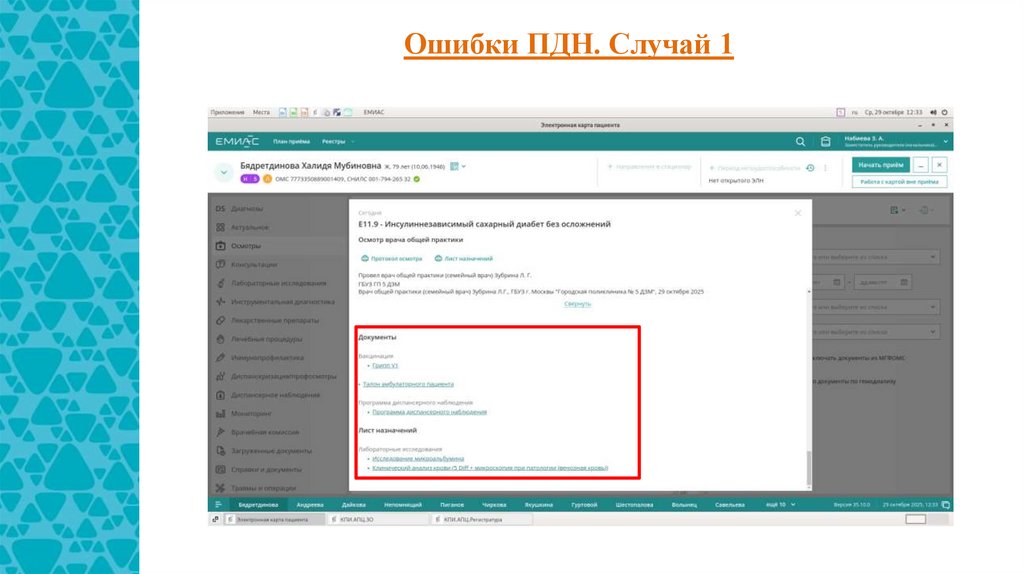Open Загруженные документы in the sidebar

(271, 451)
